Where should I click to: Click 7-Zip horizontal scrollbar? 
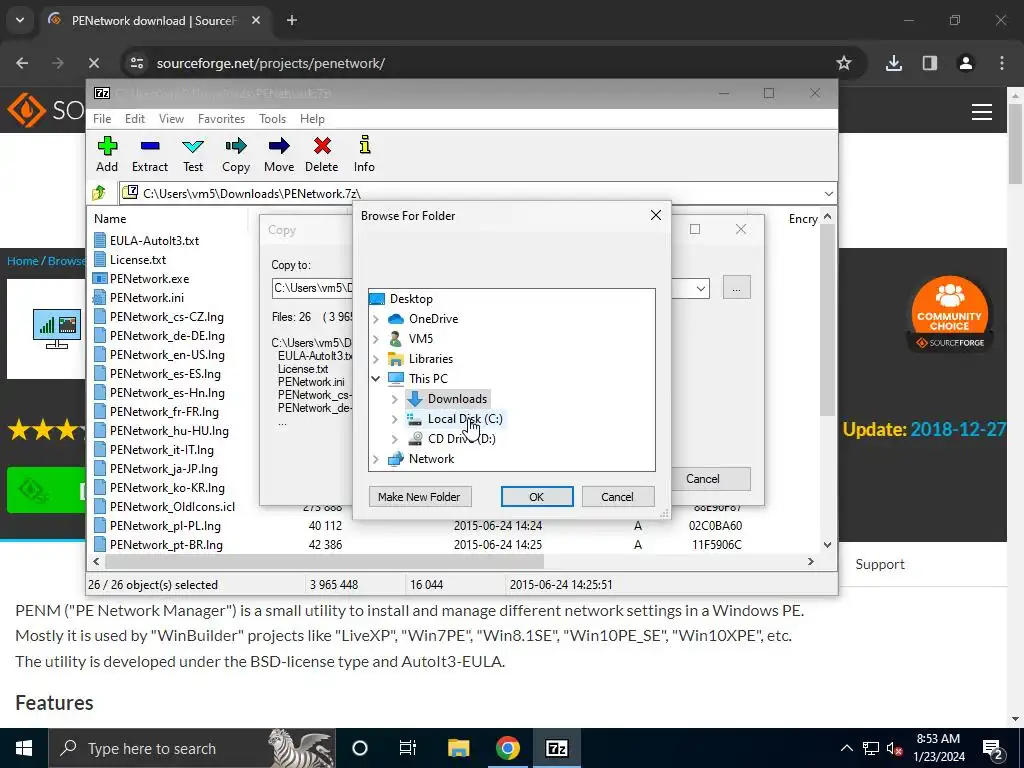[325, 561]
